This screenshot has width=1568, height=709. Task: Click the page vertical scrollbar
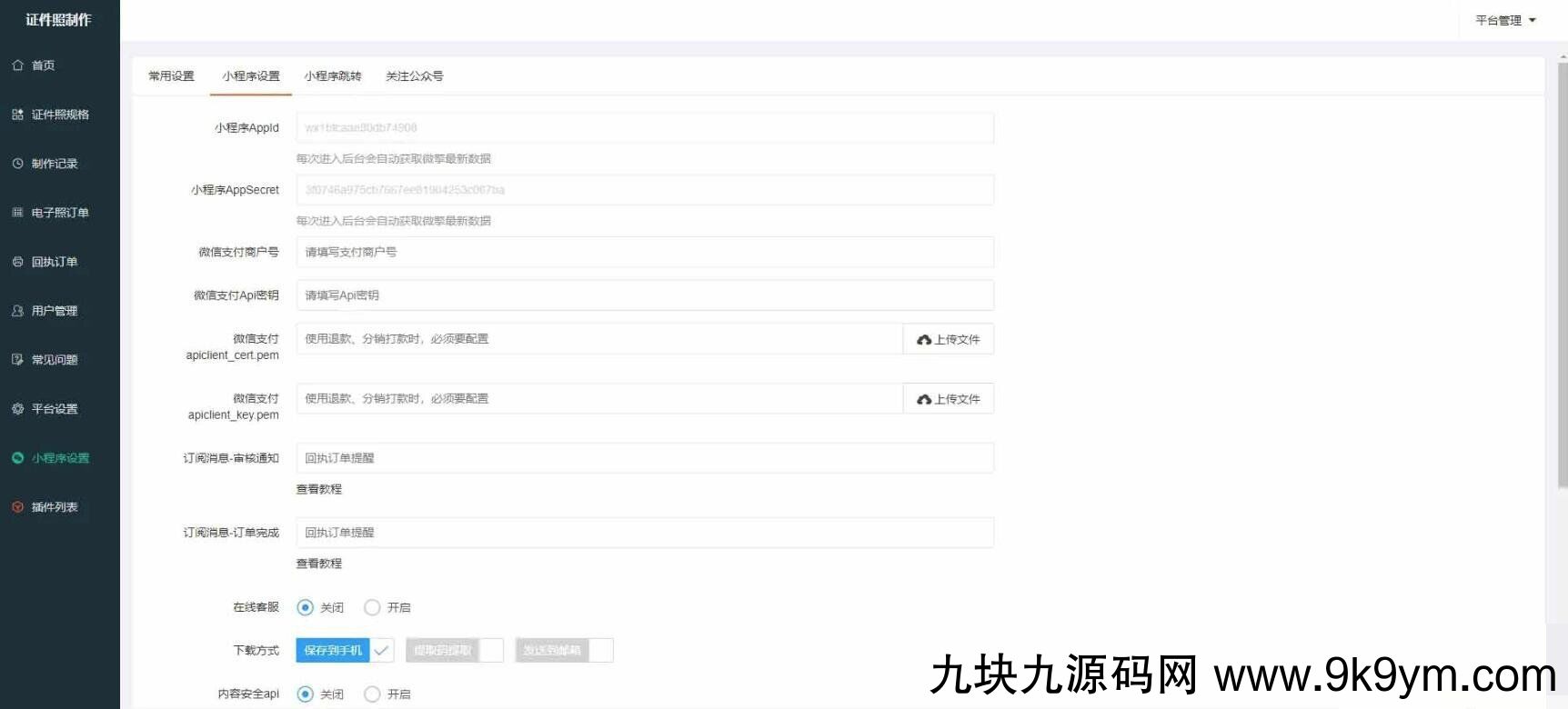coord(1563,276)
